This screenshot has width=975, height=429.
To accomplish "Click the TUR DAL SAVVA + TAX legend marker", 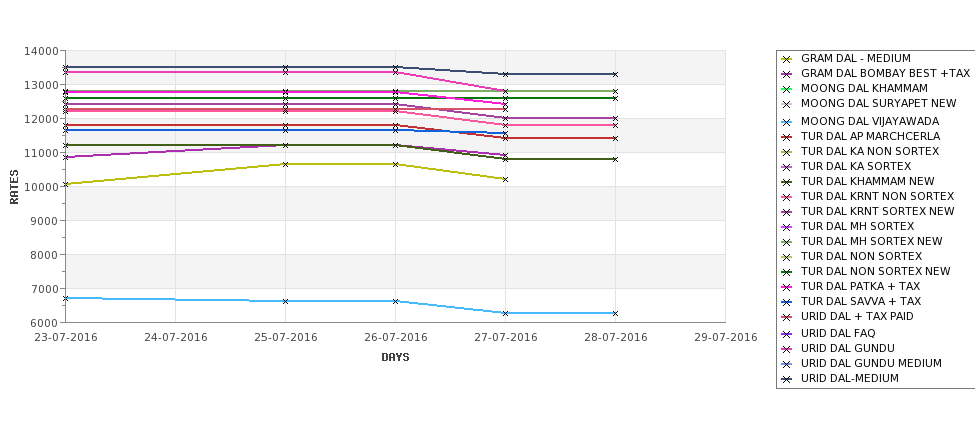I will click(x=787, y=302).
